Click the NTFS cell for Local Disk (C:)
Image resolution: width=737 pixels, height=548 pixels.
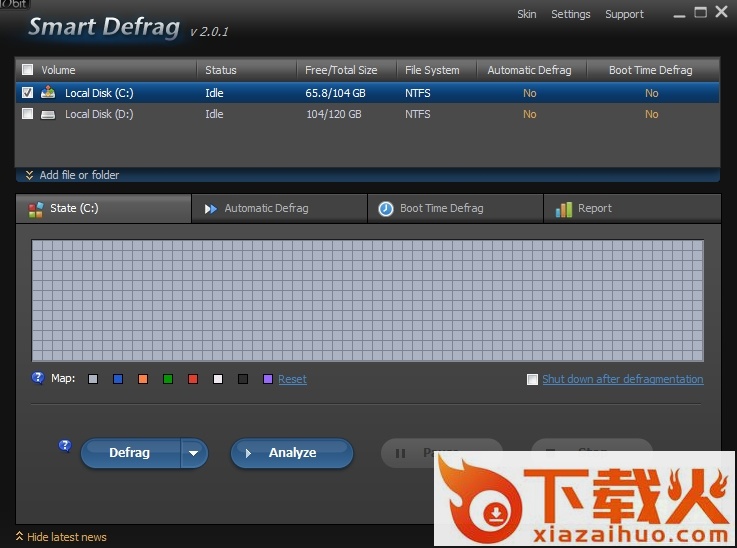coord(417,93)
